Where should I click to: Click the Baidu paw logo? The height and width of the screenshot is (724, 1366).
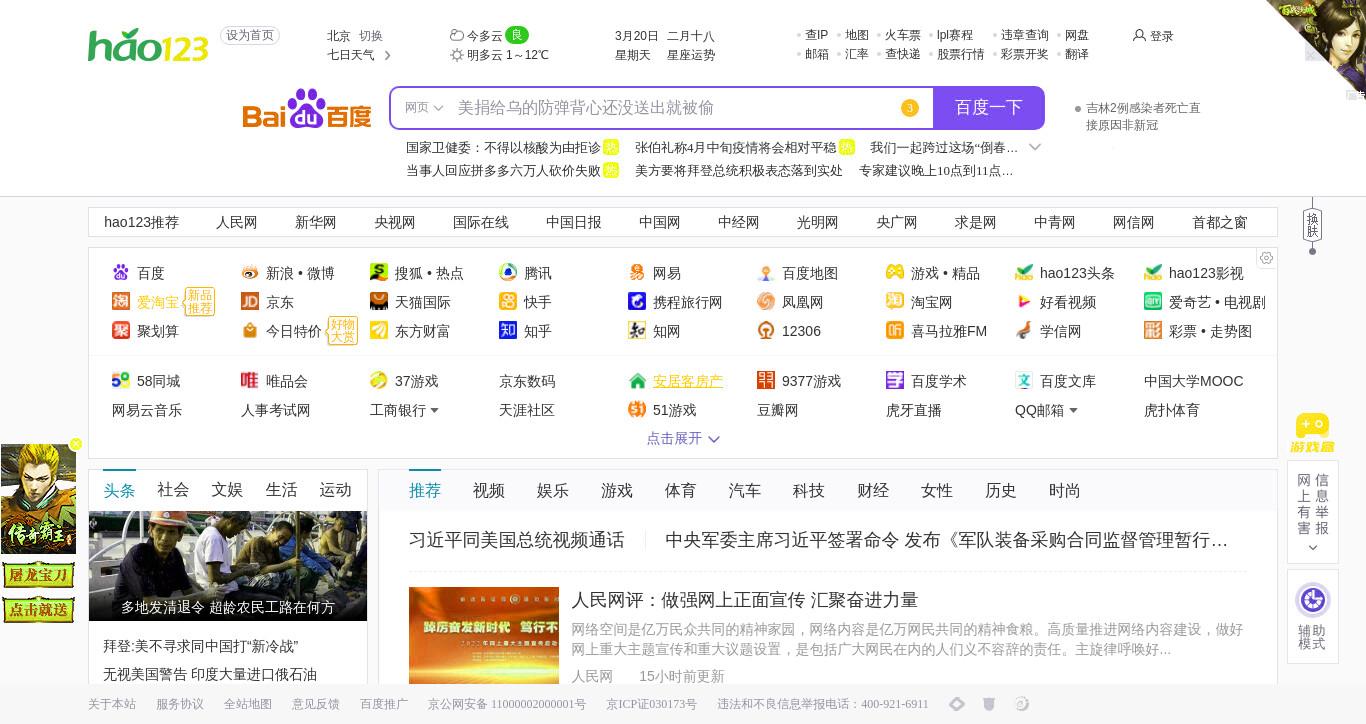click(x=307, y=108)
